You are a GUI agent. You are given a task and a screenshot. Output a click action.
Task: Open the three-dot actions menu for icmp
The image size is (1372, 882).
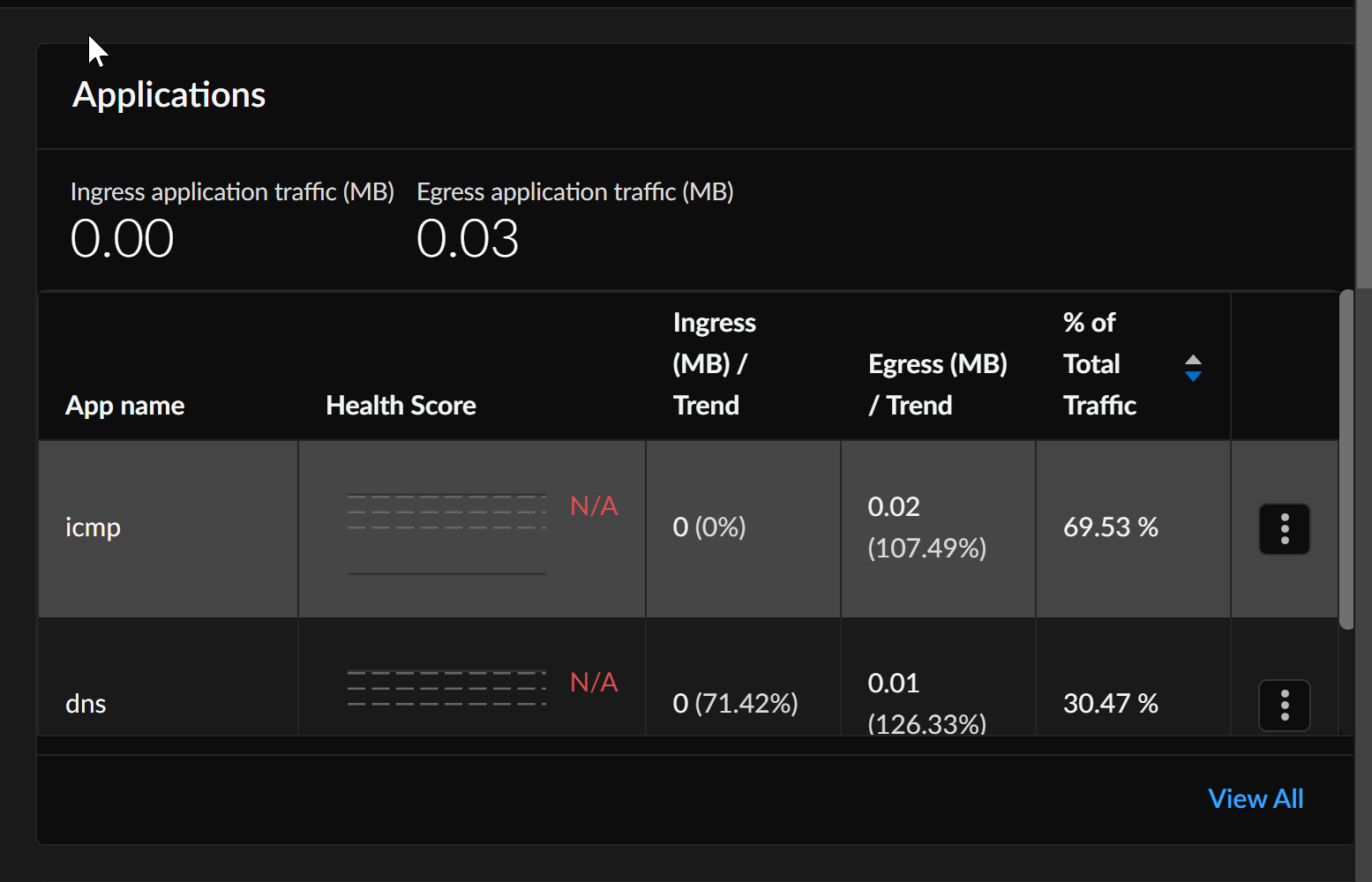coord(1285,528)
